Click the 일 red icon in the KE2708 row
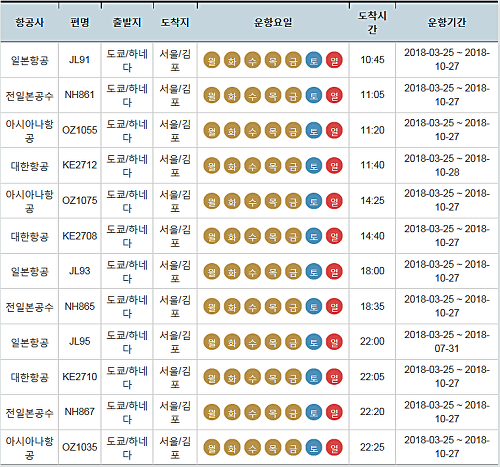500x467 pixels. tap(334, 236)
